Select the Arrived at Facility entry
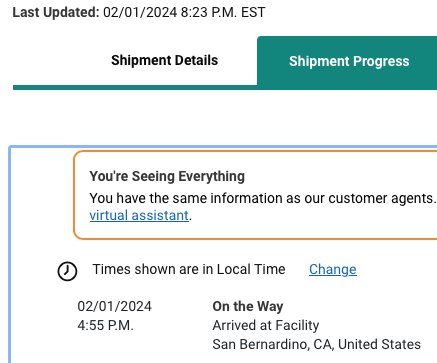Image resolution: width=437 pixels, height=363 pixels. coord(266,325)
